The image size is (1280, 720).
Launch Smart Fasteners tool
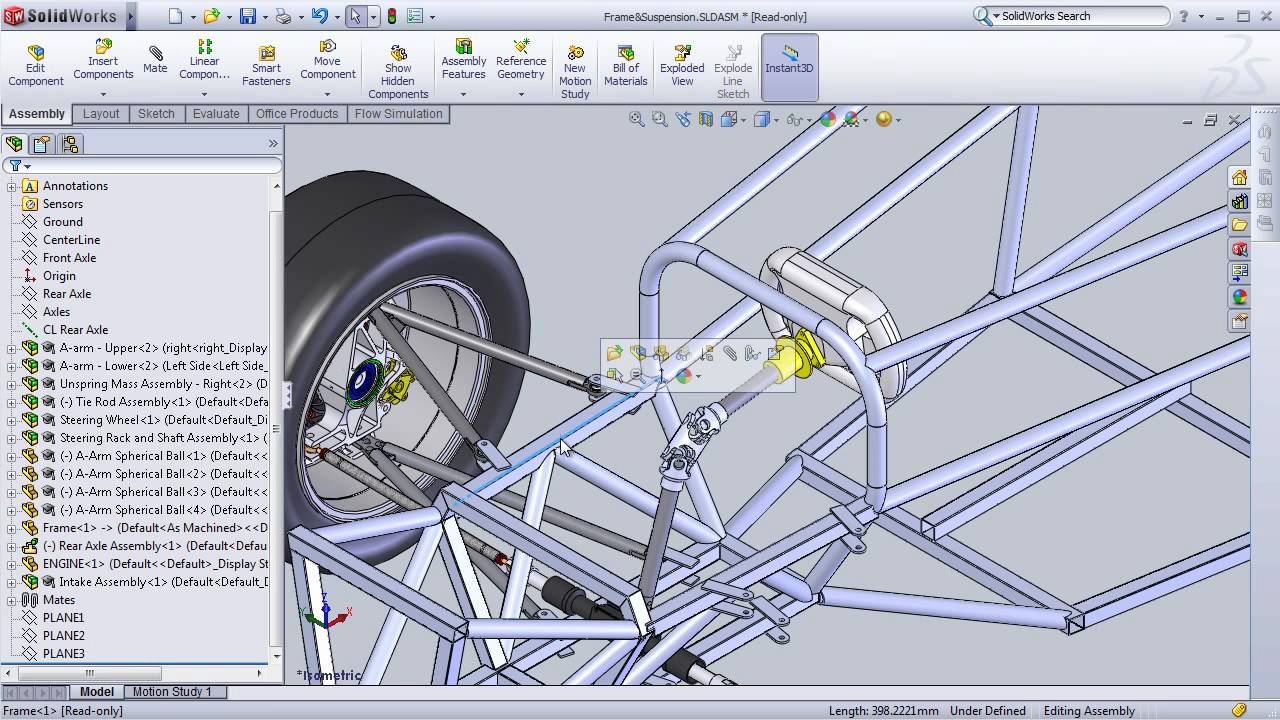click(x=266, y=66)
